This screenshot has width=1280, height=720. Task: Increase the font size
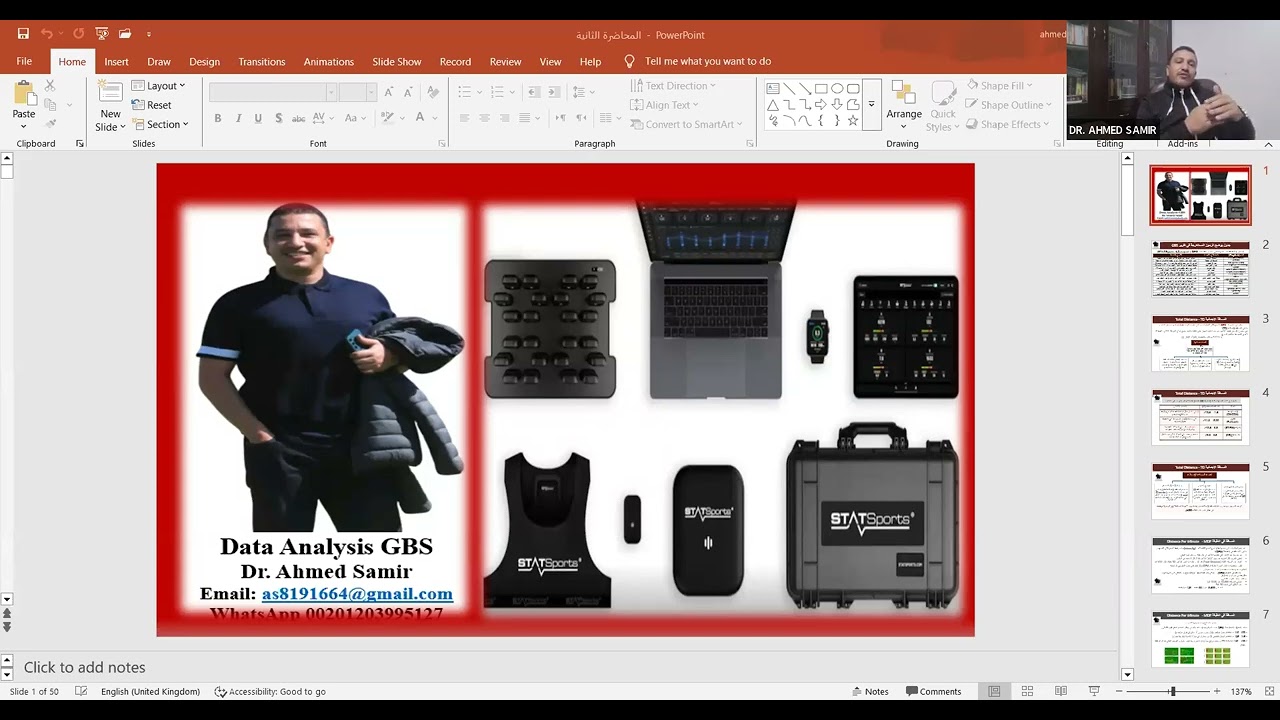pyautogui.click(x=390, y=92)
